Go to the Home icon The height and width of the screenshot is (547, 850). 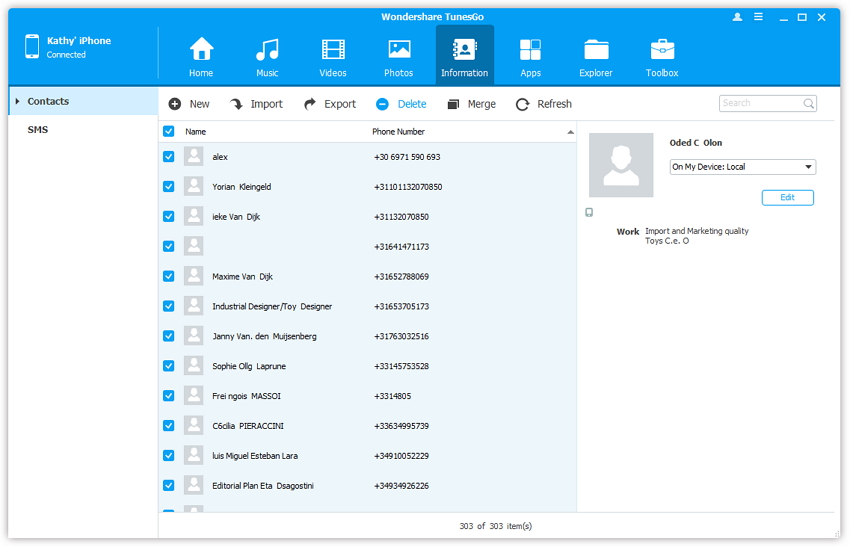tap(201, 56)
